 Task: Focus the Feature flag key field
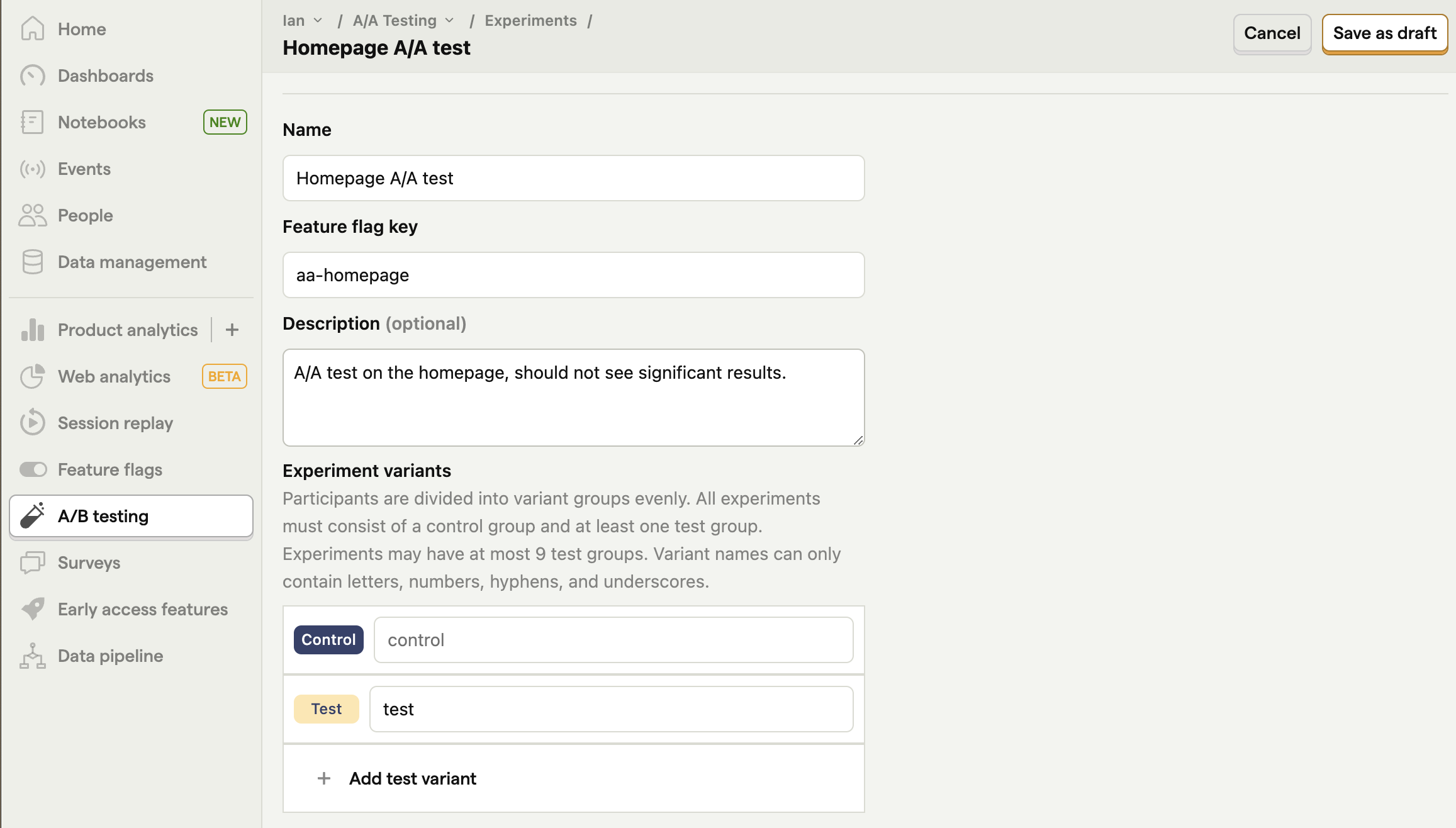(574, 275)
